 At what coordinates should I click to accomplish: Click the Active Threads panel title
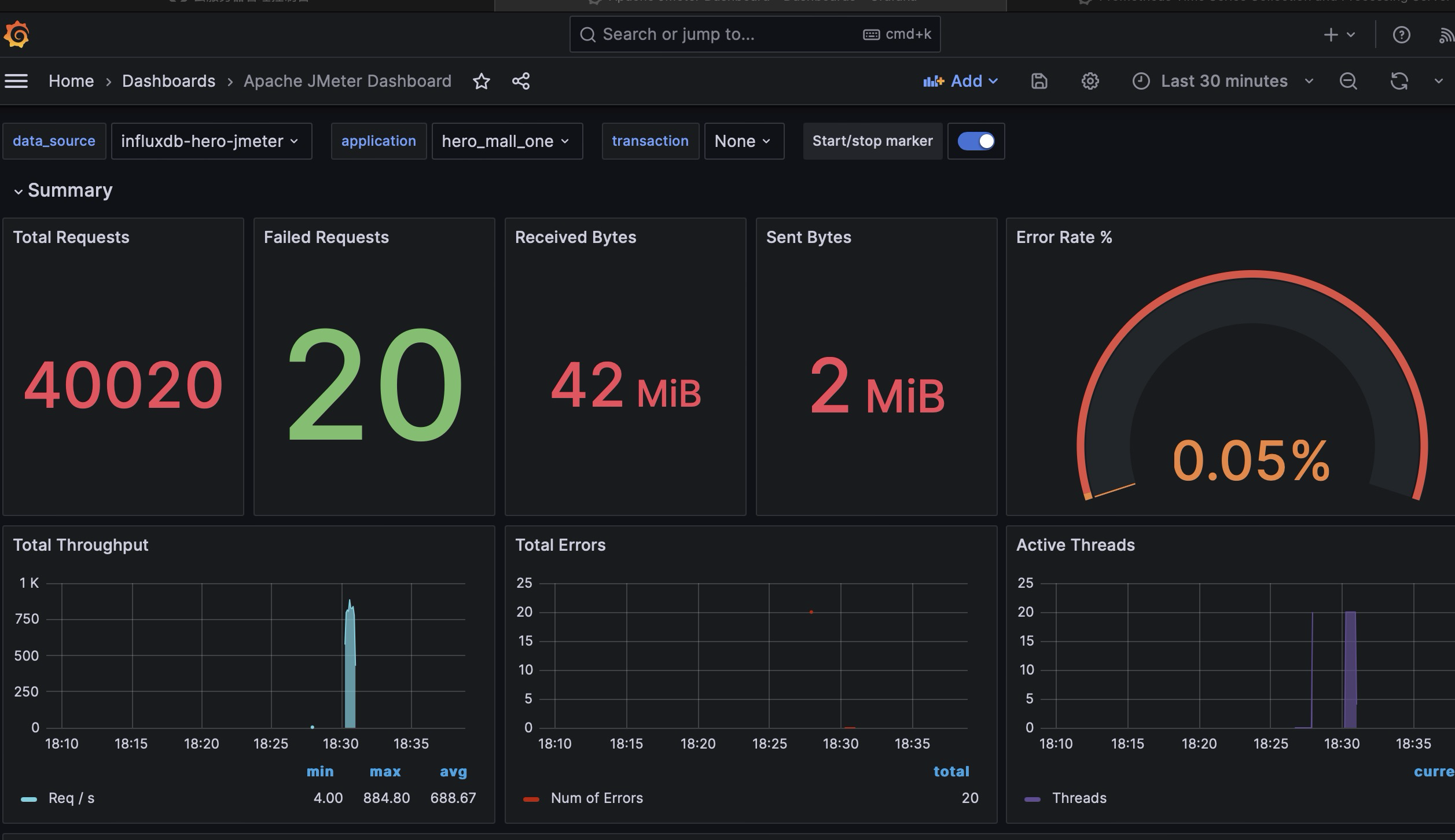pyautogui.click(x=1075, y=545)
